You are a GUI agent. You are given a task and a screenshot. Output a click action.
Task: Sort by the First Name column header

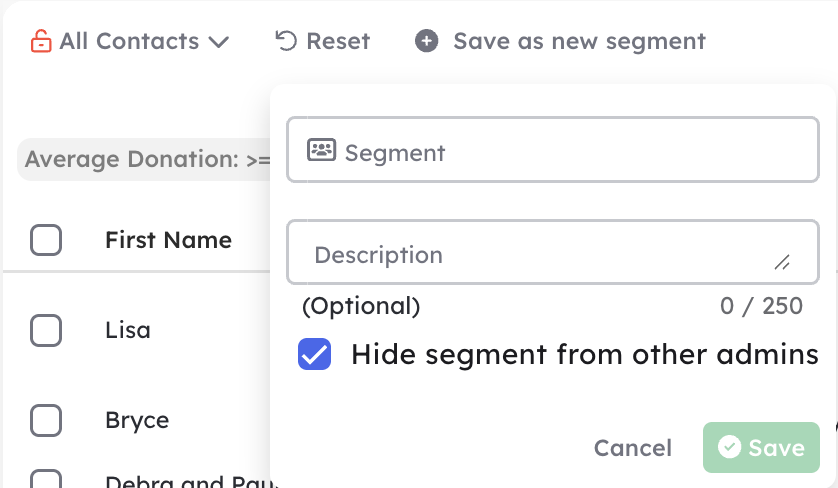coord(168,240)
